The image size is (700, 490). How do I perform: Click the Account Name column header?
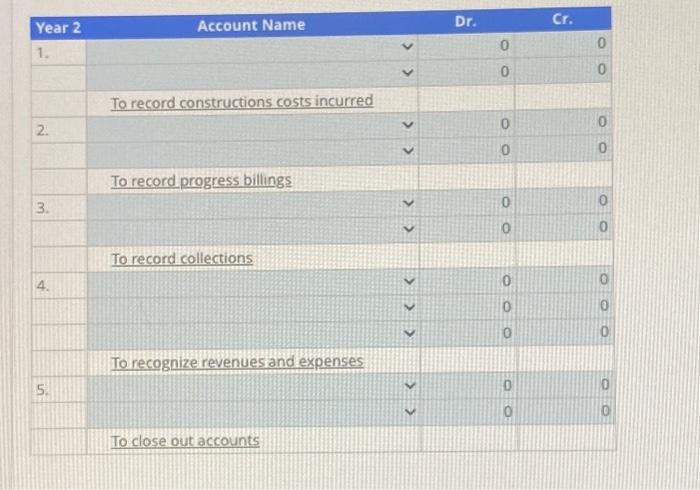click(251, 25)
